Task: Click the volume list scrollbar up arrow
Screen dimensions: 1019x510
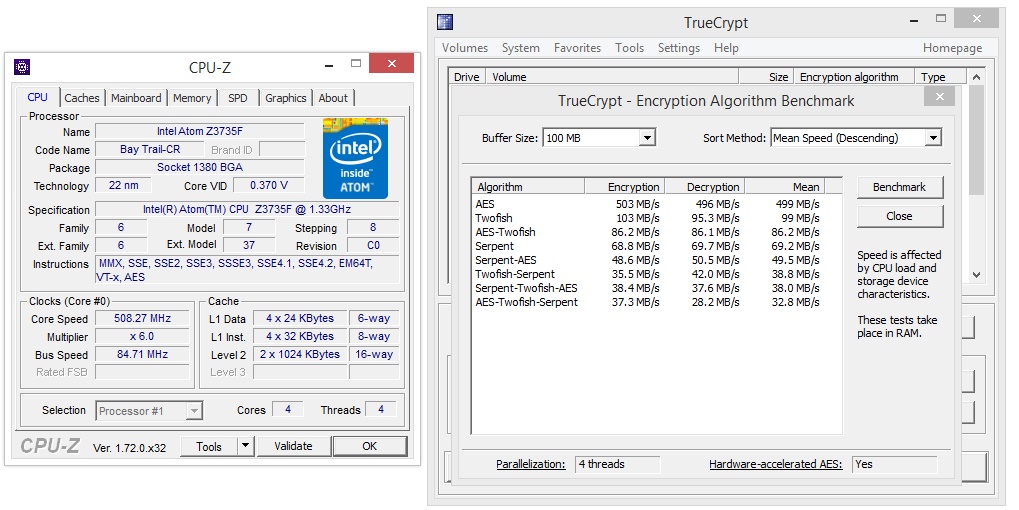Action: [976, 77]
